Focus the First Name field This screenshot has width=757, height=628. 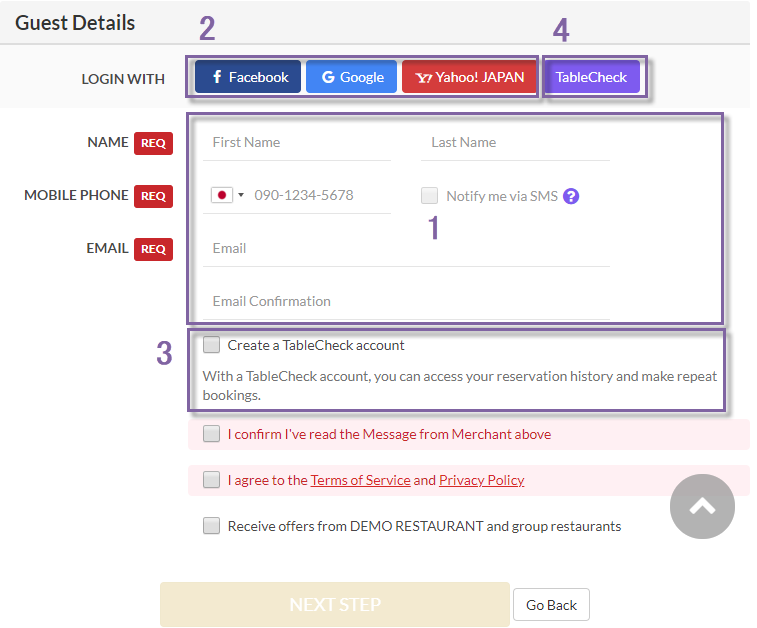(297, 142)
